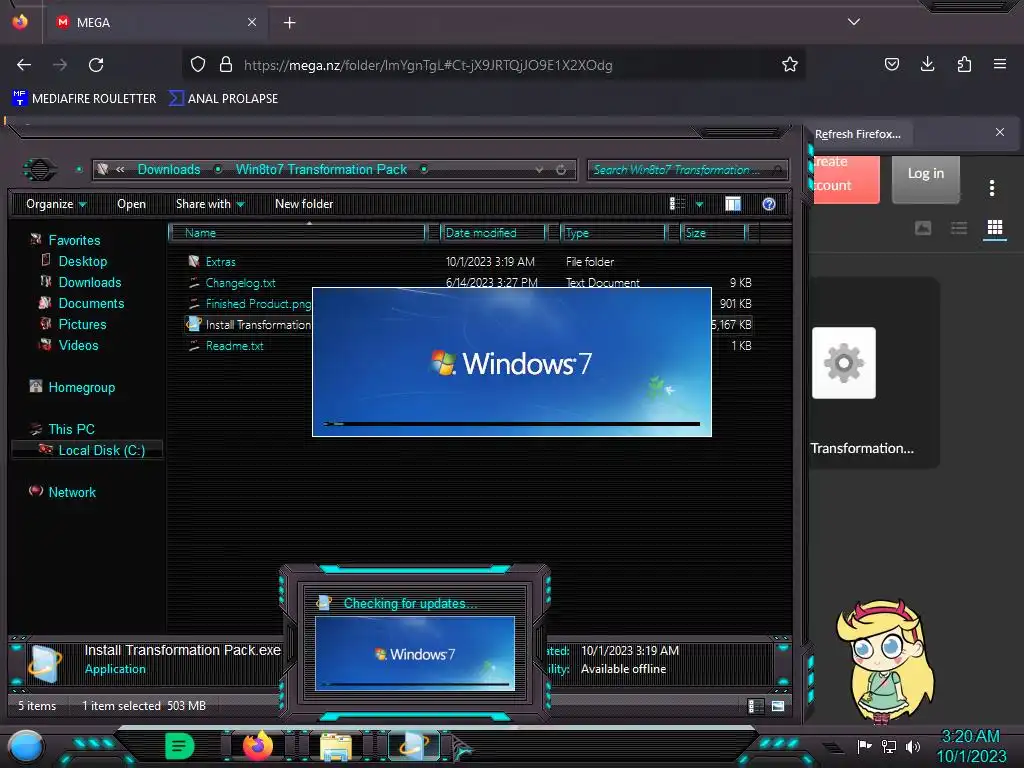Viewport: 1024px width, 768px height.
Task: Toggle Explorer preview pane
Action: point(733,204)
